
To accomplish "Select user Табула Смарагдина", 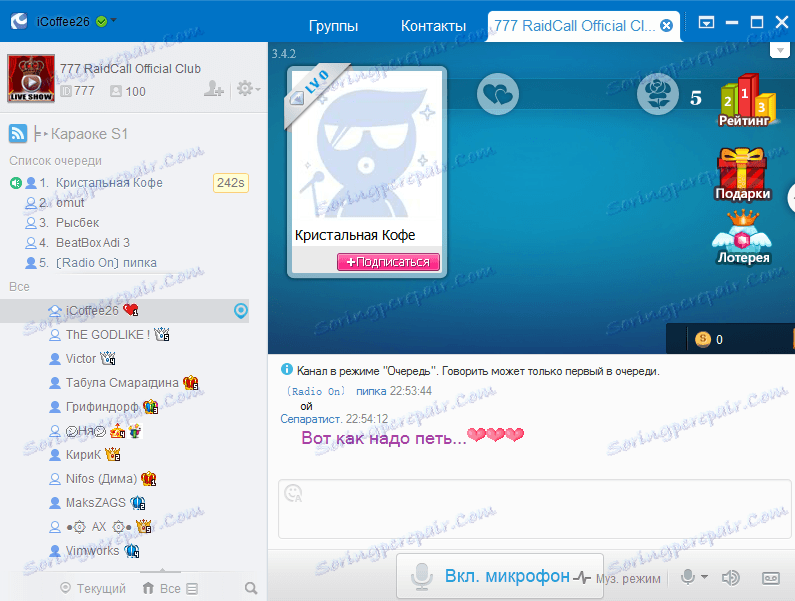I will pos(122,382).
